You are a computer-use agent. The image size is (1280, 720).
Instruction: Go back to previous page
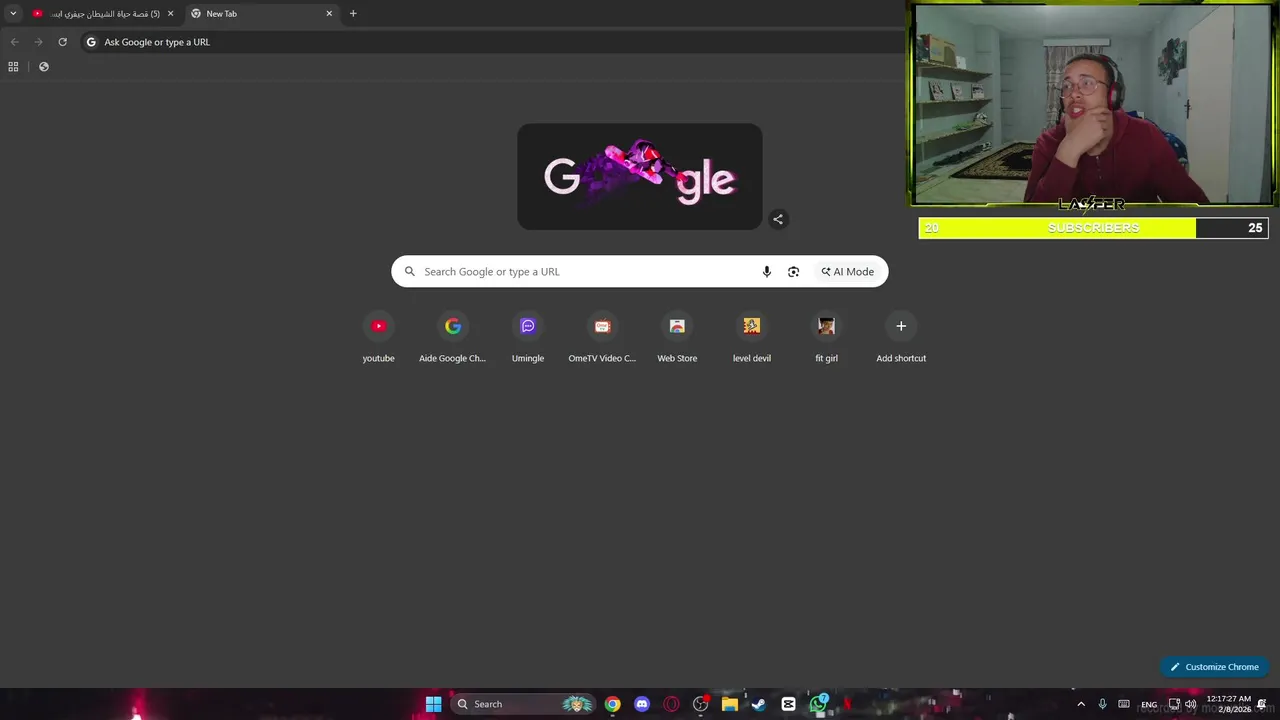[x=14, y=42]
